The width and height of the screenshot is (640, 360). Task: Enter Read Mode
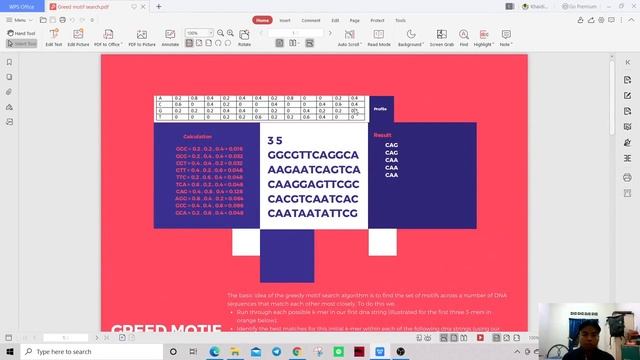(379, 38)
